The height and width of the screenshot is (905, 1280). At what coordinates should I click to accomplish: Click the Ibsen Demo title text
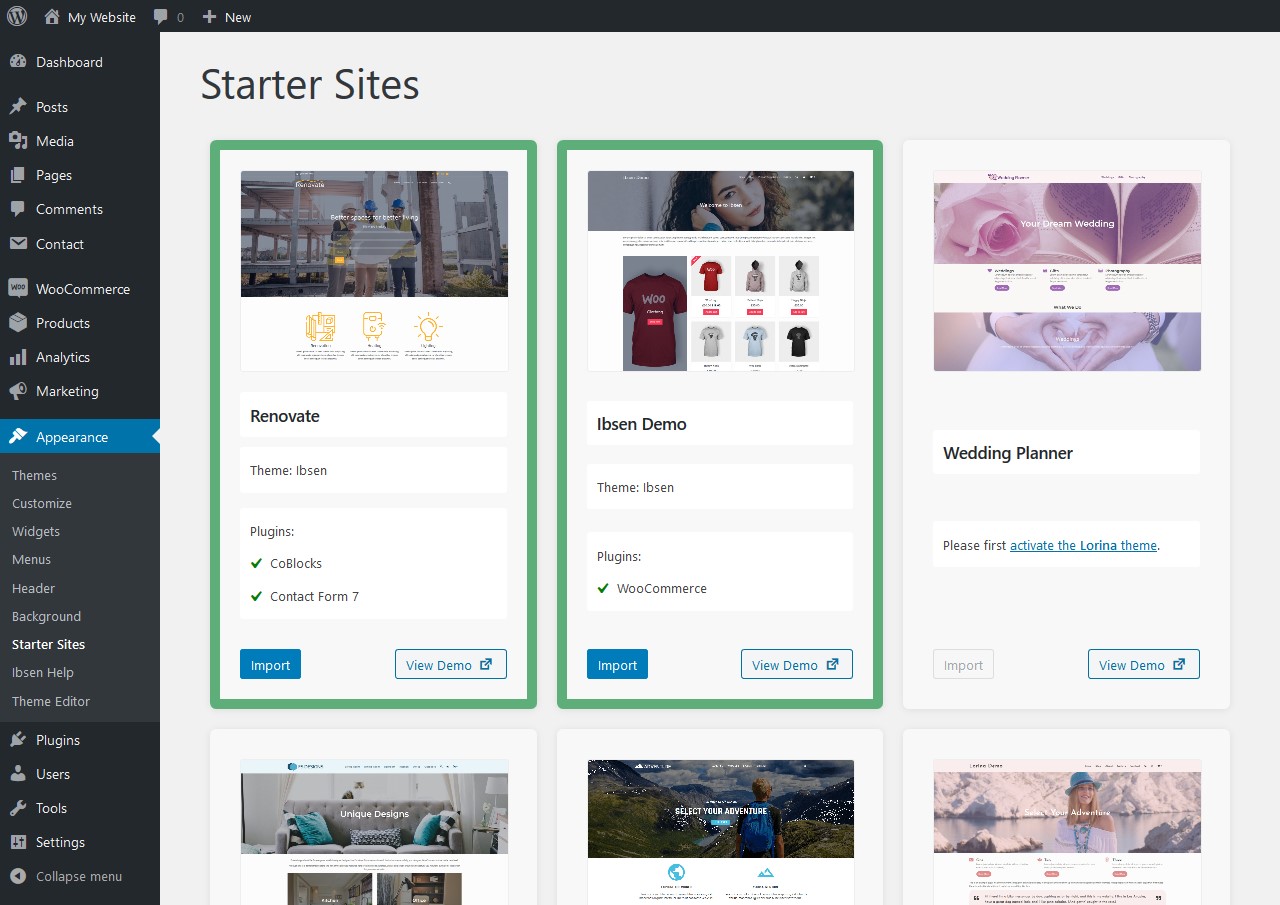tap(642, 424)
